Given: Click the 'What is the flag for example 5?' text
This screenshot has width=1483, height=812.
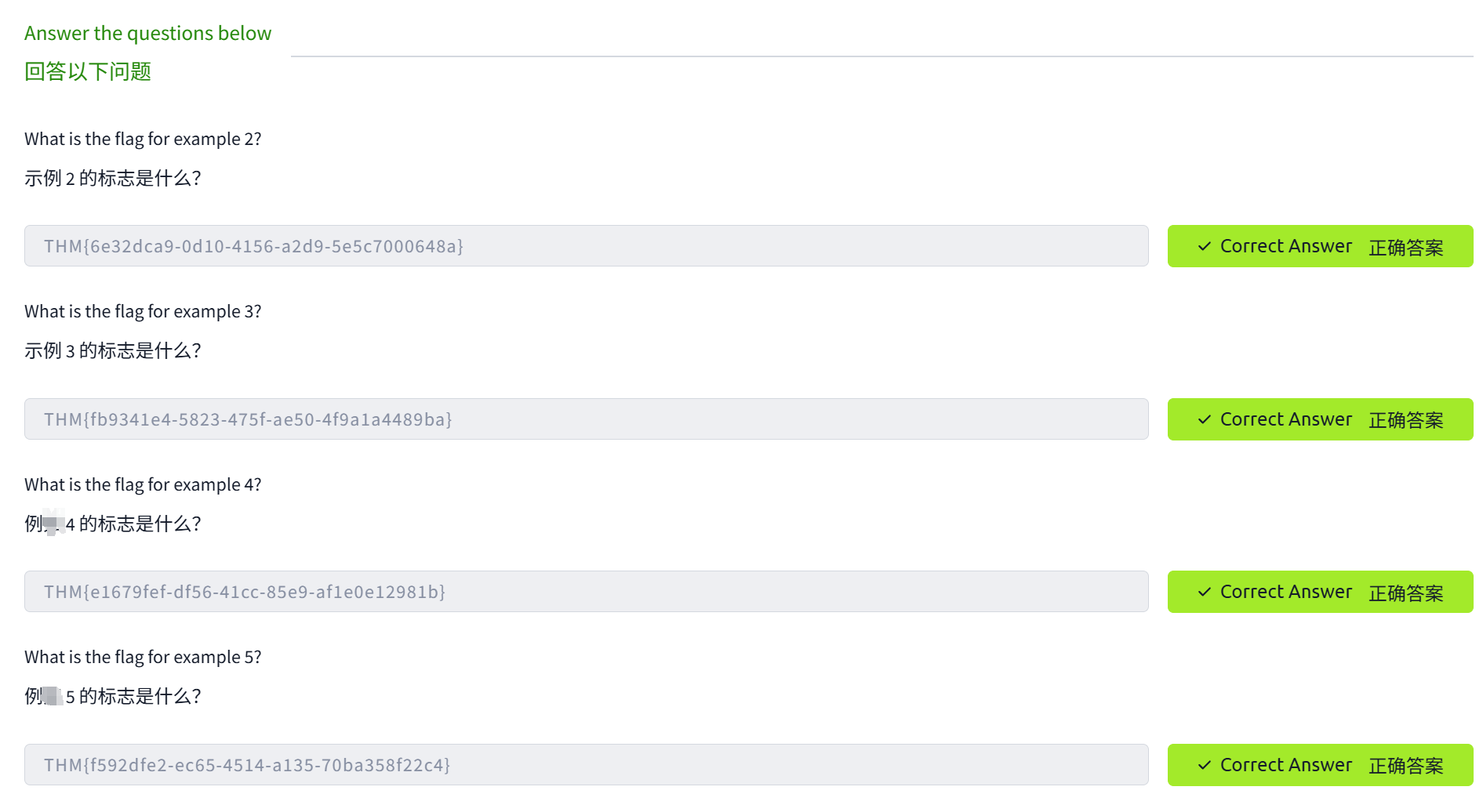Looking at the screenshot, I should click(143, 657).
